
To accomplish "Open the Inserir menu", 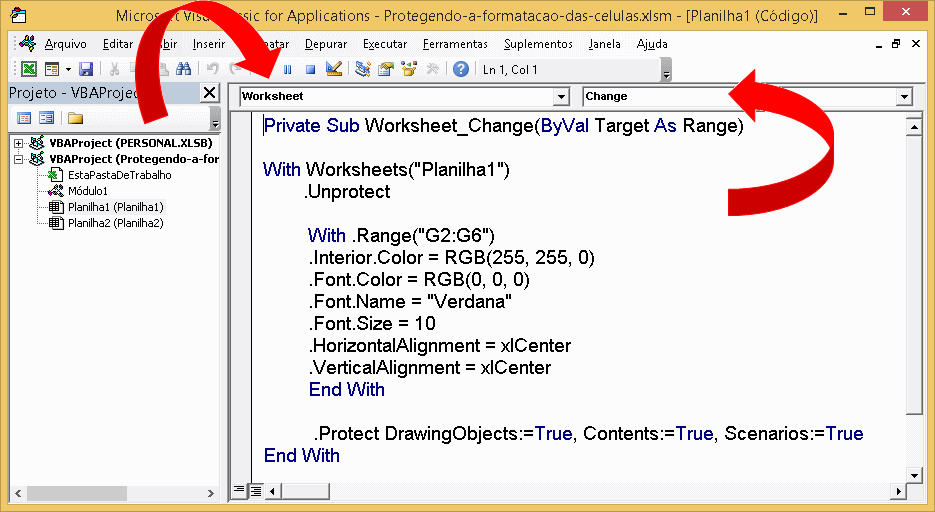I will [209, 44].
